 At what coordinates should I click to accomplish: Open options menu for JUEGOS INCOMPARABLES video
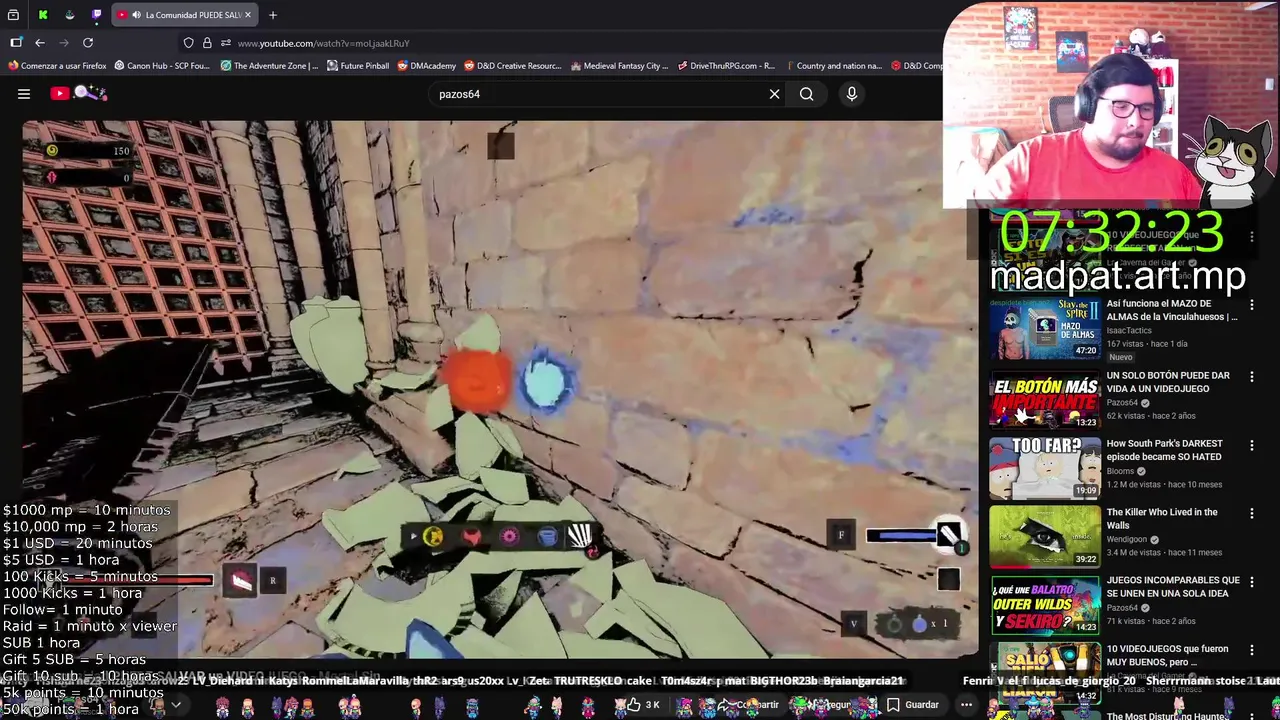[1251, 581]
